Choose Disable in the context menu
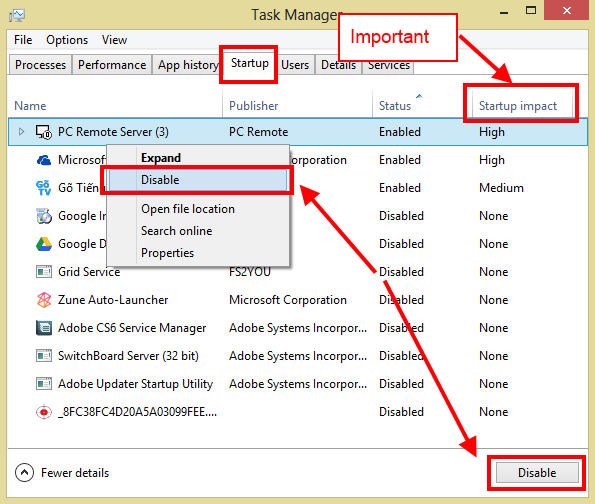 pyautogui.click(x=197, y=180)
